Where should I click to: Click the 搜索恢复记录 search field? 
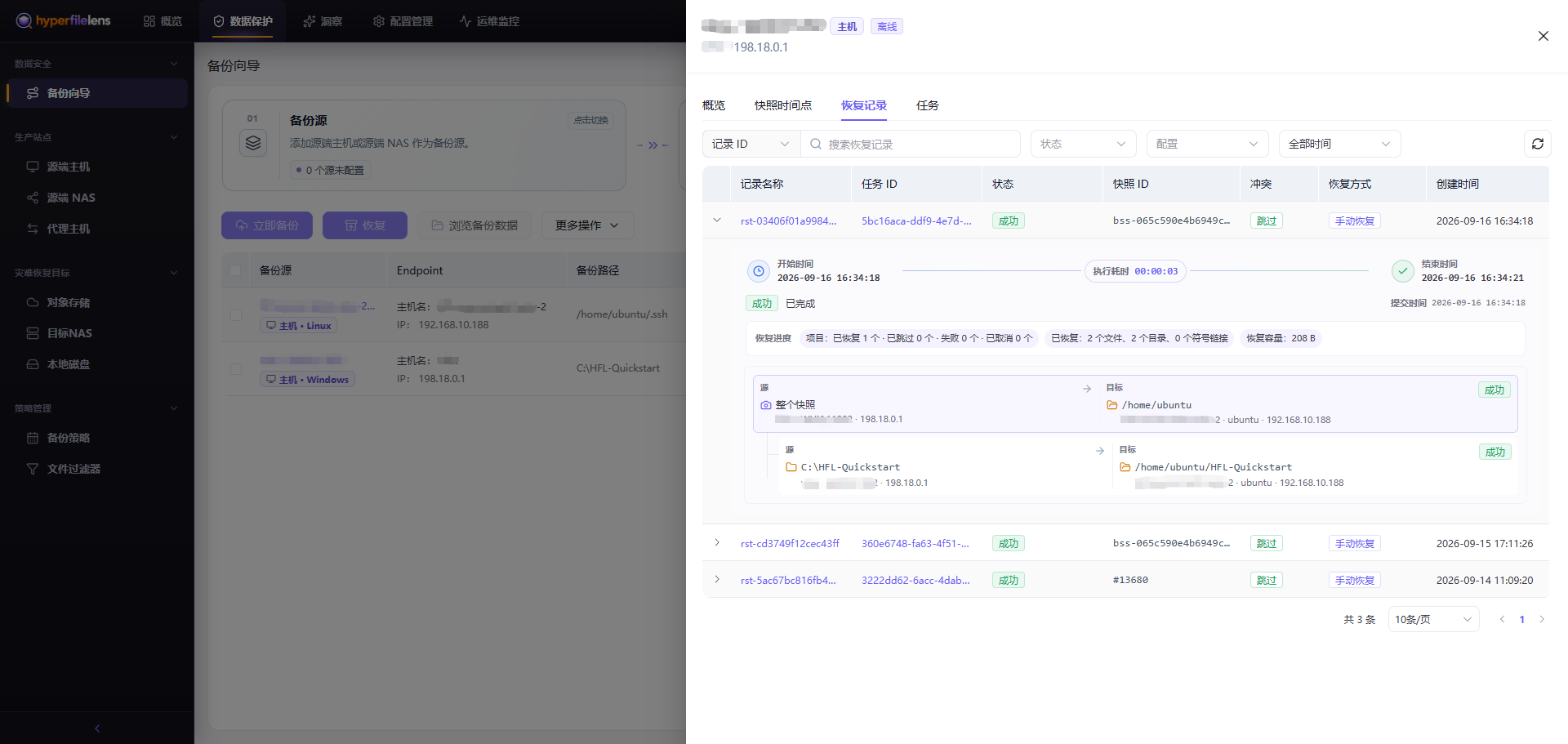[911, 144]
